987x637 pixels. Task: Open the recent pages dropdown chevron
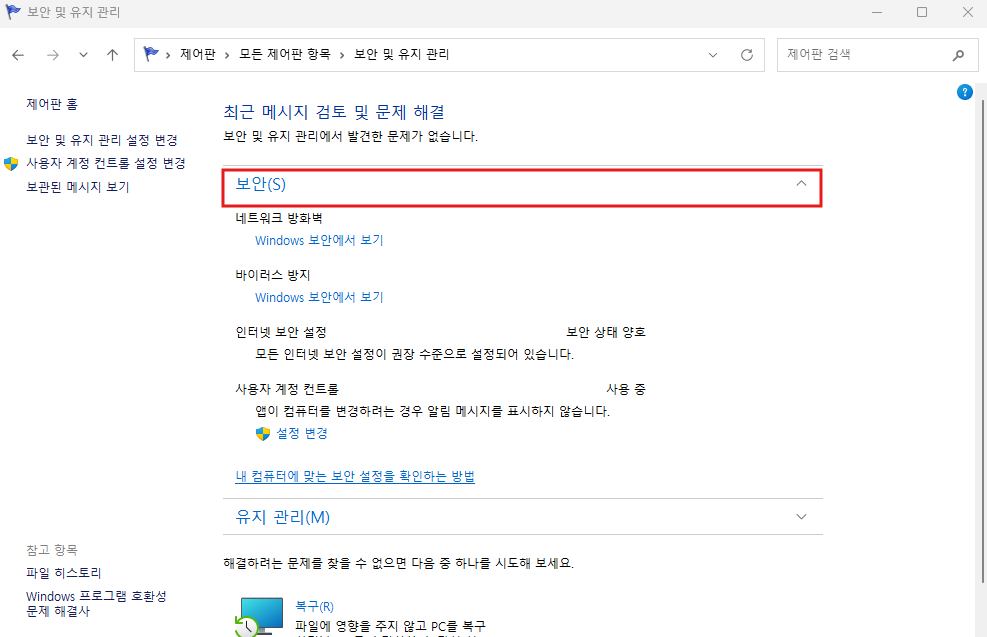[x=83, y=55]
